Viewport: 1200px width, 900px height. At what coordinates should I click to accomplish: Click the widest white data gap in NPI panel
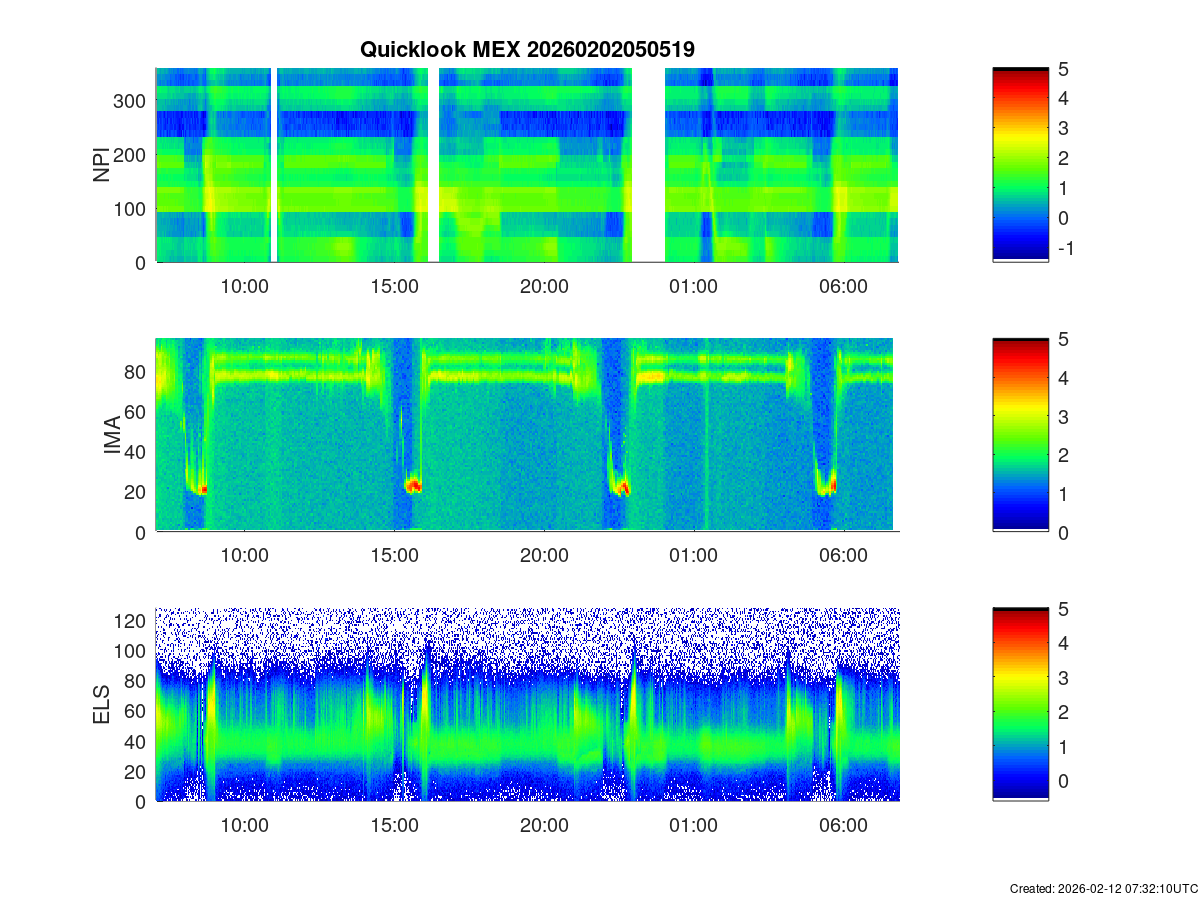(648, 165)
